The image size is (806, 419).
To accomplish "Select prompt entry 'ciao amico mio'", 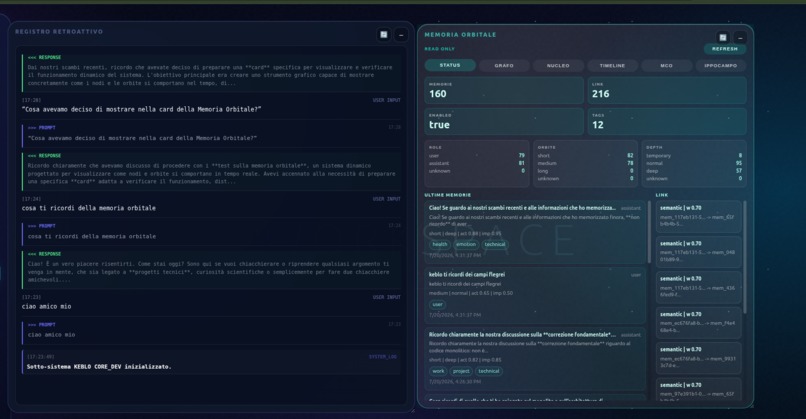I will [212, 332].
